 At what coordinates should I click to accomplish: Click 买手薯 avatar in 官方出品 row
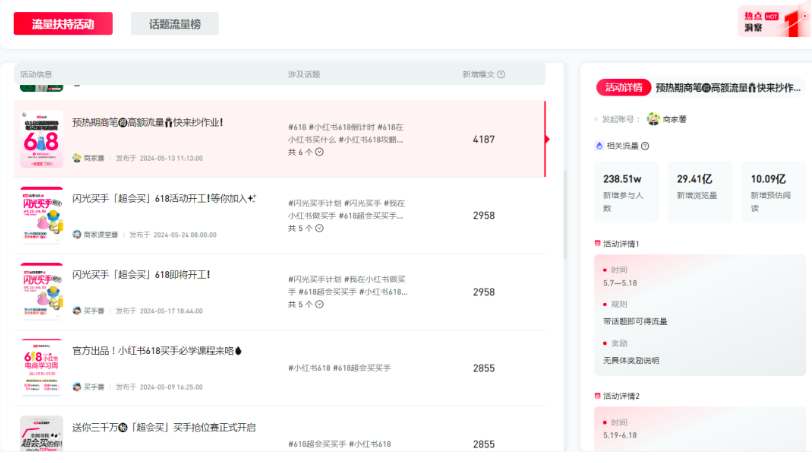tap(77, 387)
